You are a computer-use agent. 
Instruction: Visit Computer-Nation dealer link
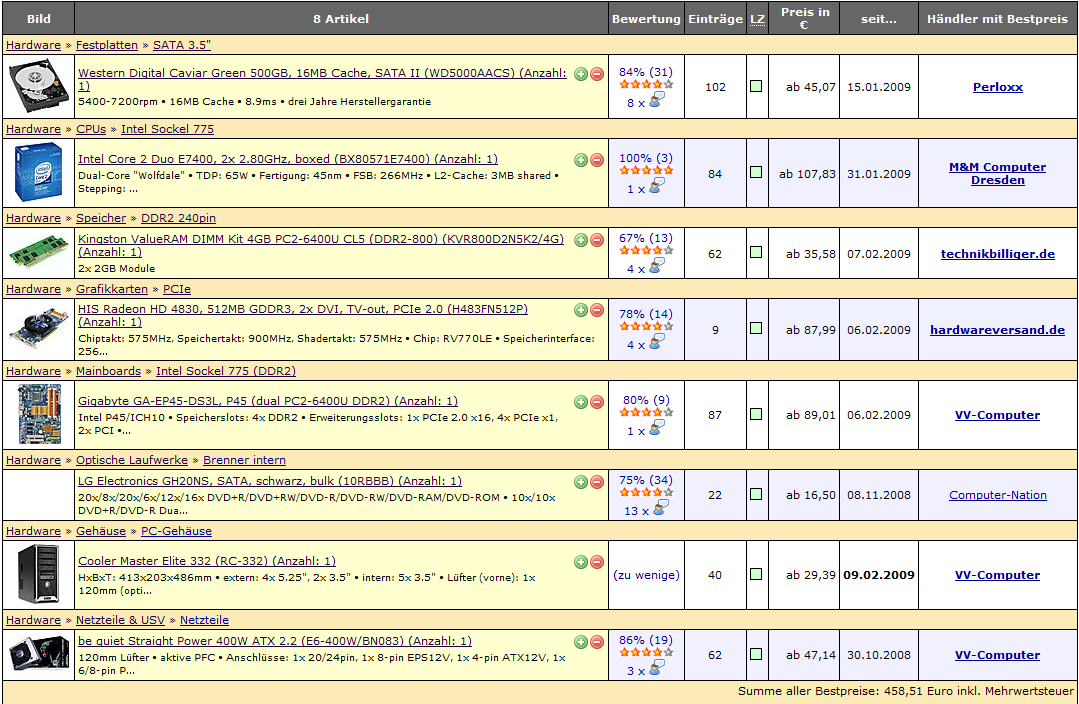[x=998, y=495]
